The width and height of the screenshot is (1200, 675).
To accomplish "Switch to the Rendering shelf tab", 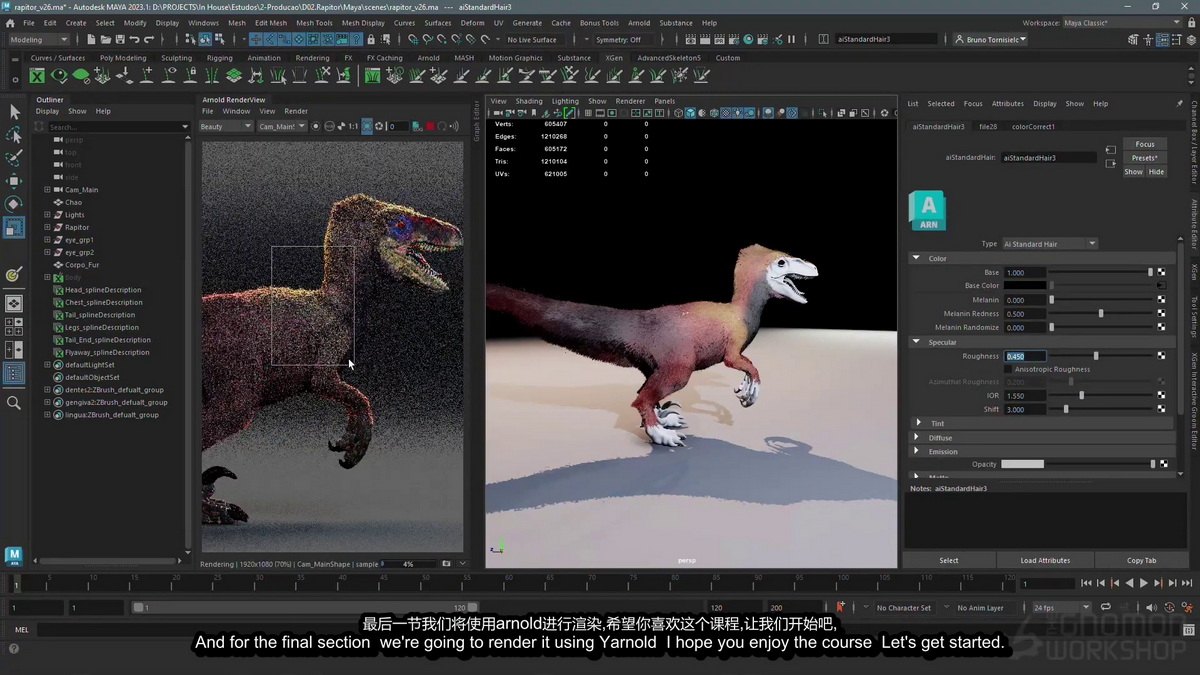I will (312, 58).
